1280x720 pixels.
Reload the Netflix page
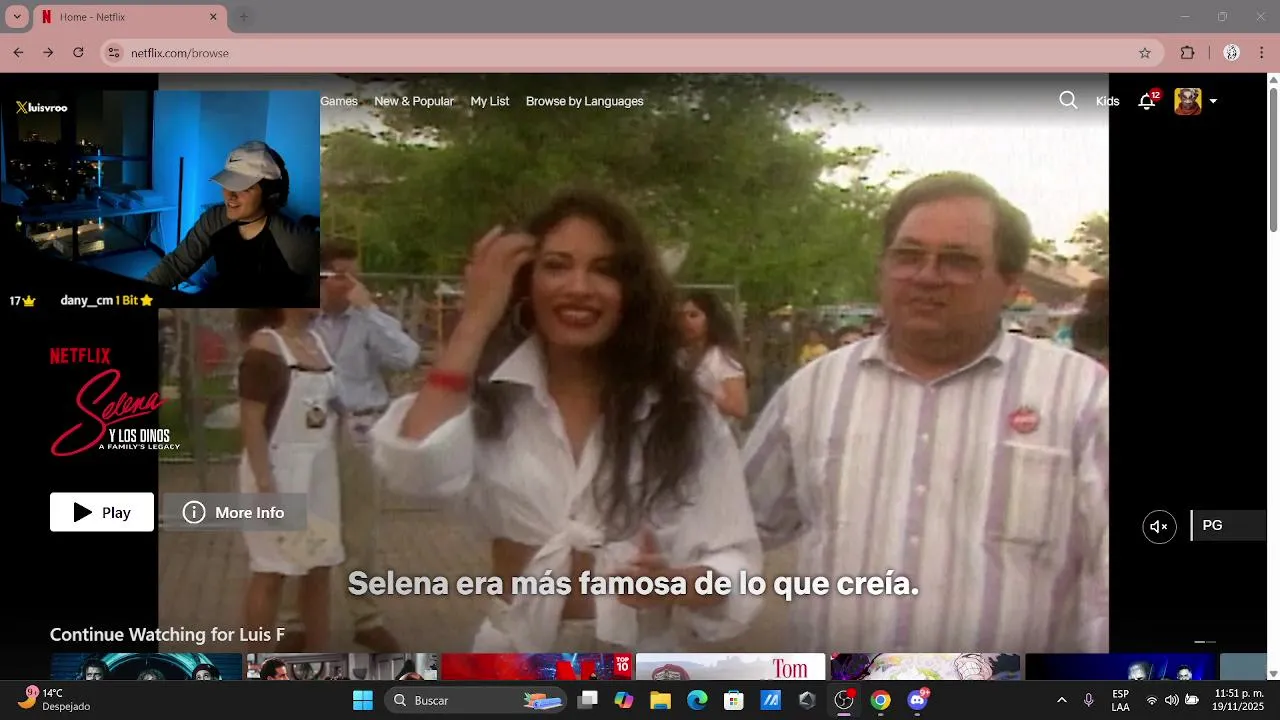(x=78, y=53)
